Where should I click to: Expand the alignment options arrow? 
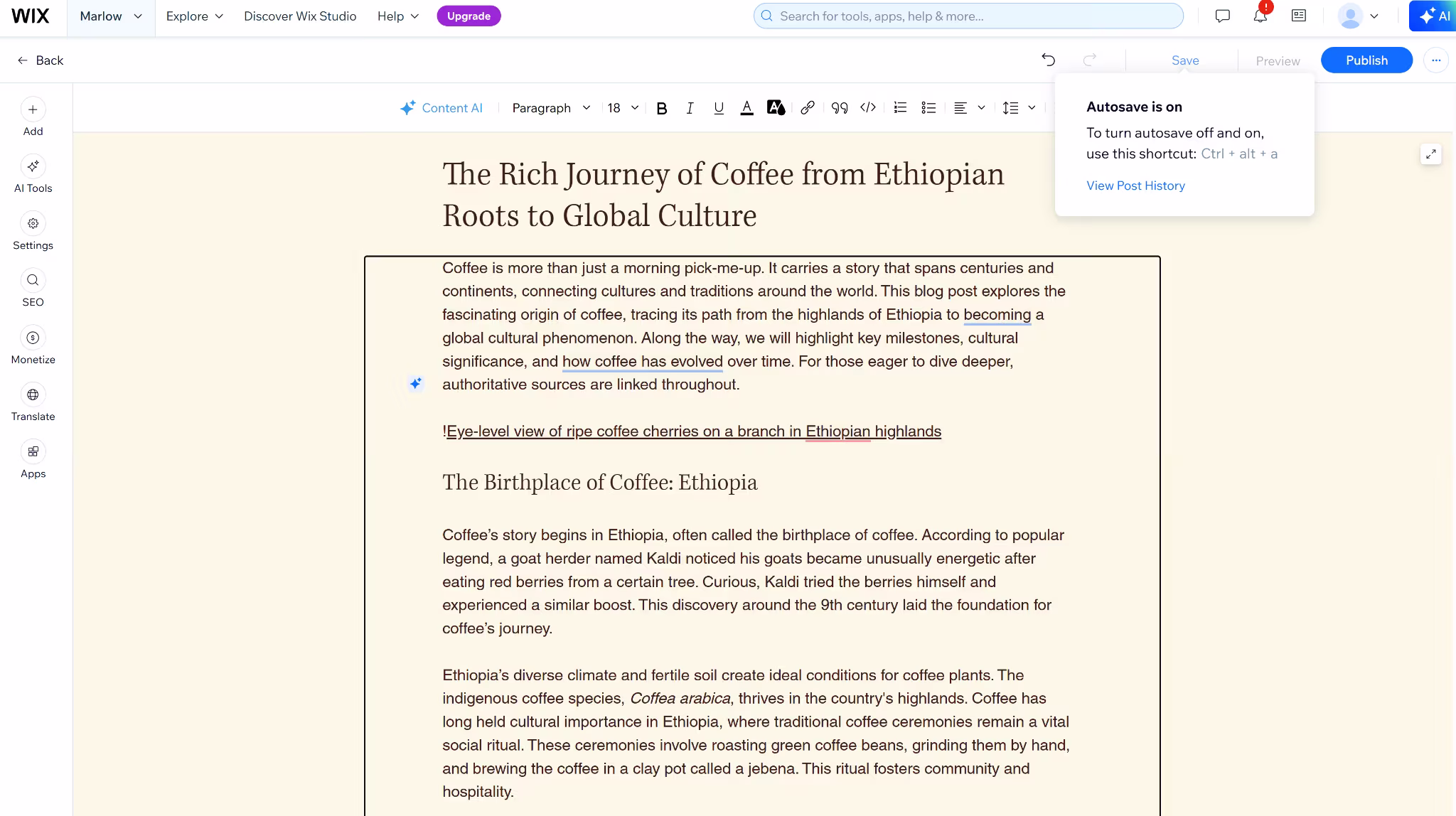tap(982, 108)
